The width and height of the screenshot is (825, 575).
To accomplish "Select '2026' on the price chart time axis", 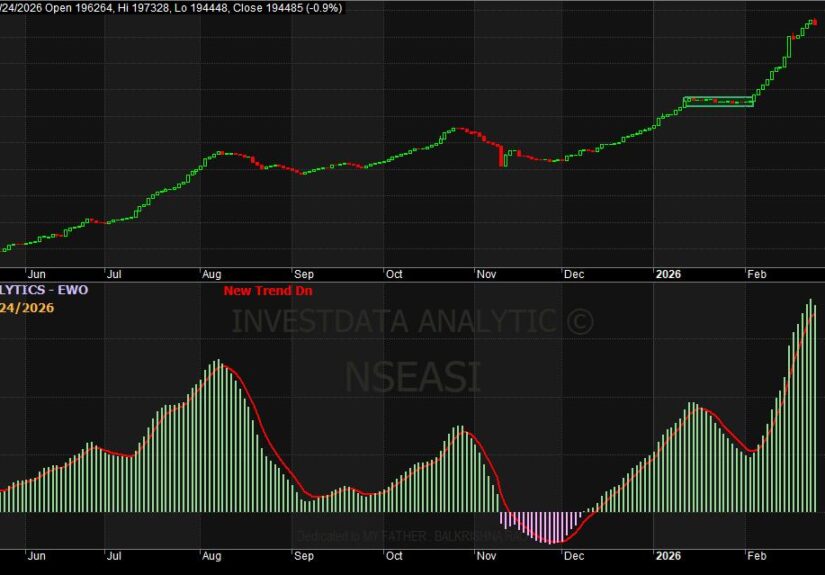I will (x=667, y=272).
